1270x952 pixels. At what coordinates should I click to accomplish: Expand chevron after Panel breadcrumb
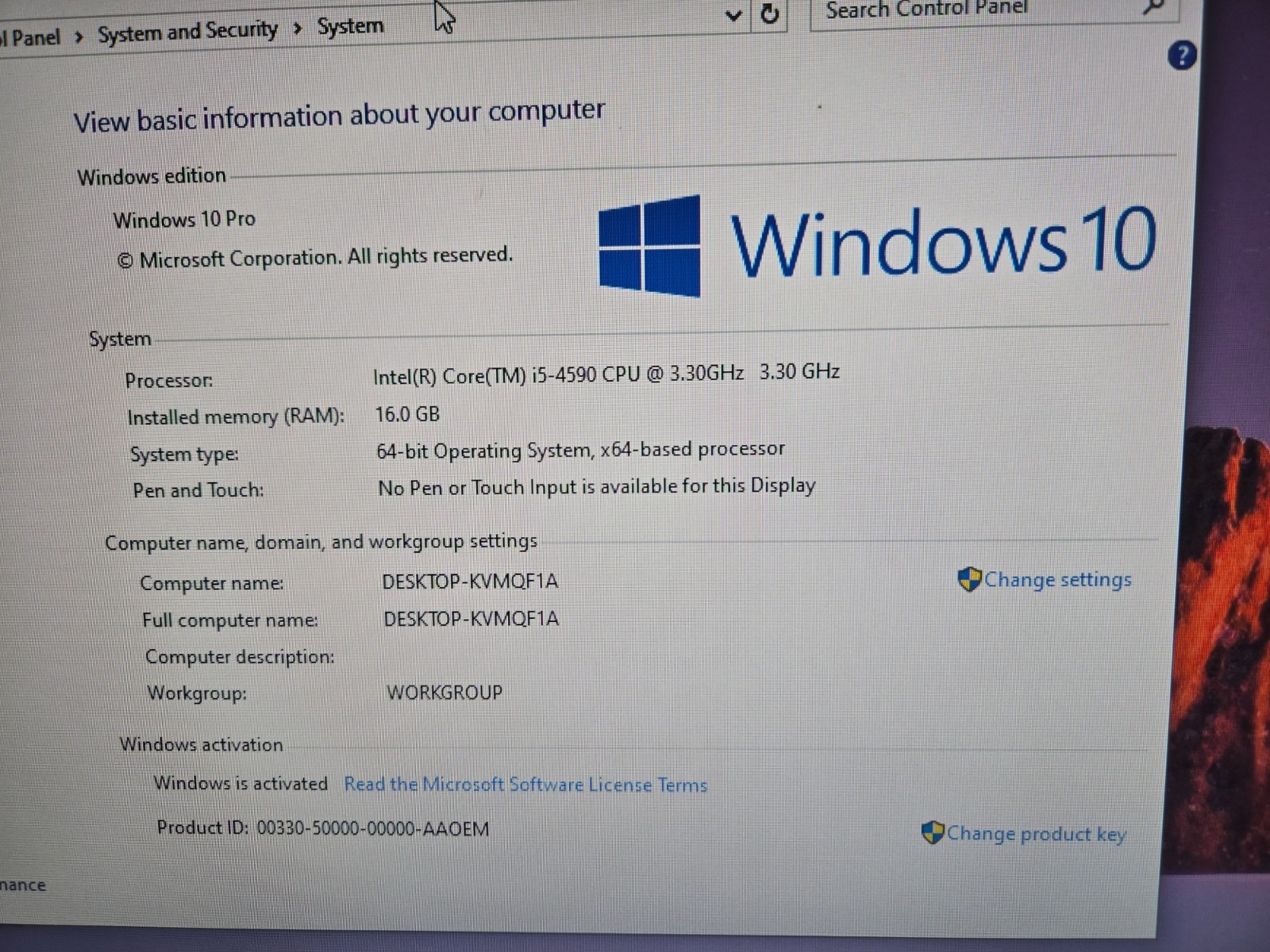pos(79,36)
